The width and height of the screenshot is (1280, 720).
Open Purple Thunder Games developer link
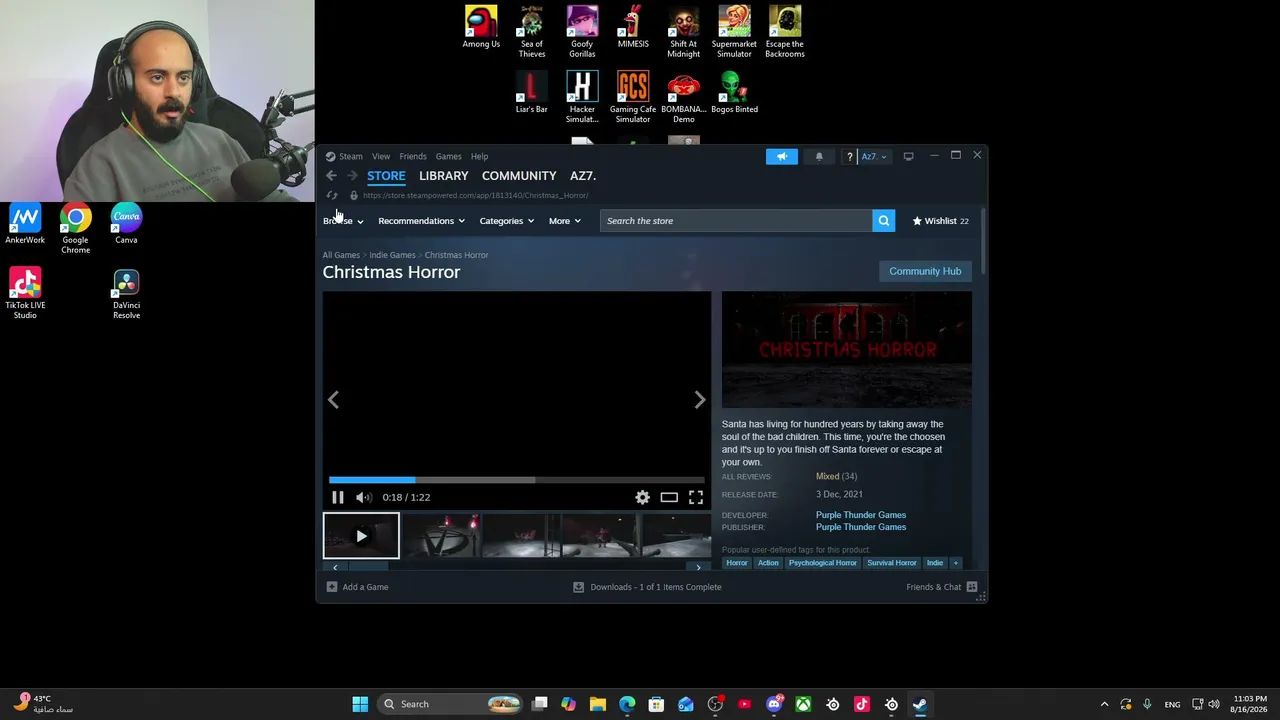(x=861, y=515)
